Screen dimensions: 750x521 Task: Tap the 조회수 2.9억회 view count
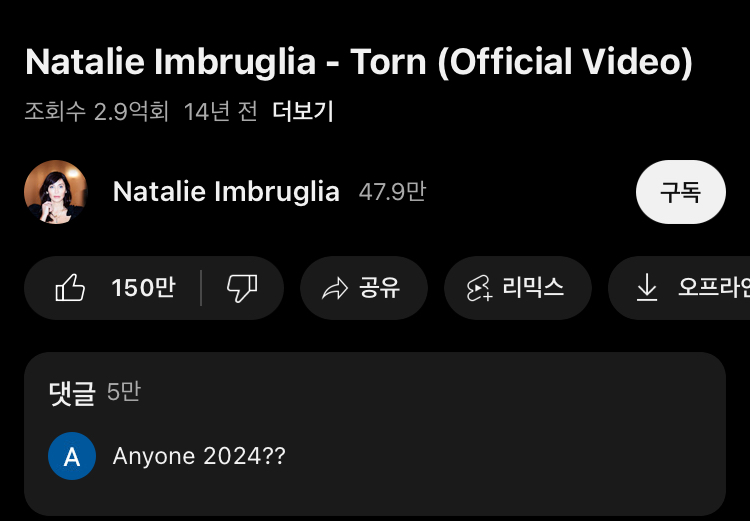(96, 111)
